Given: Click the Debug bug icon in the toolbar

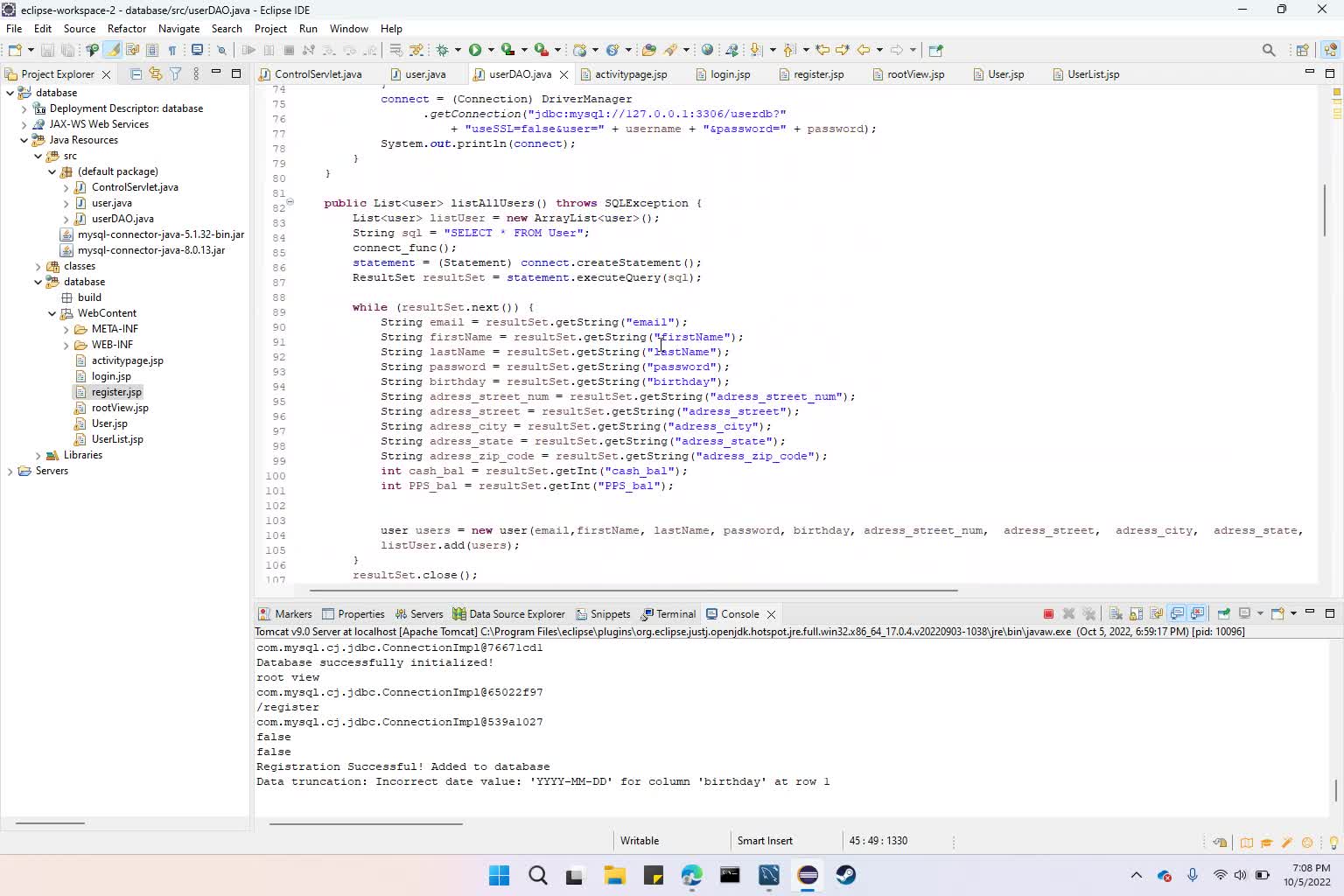Looking at the screenshot, I should [442, 50].
